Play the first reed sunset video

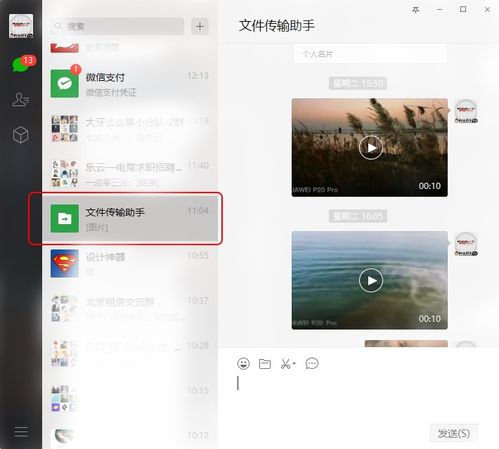pos(371,148)
